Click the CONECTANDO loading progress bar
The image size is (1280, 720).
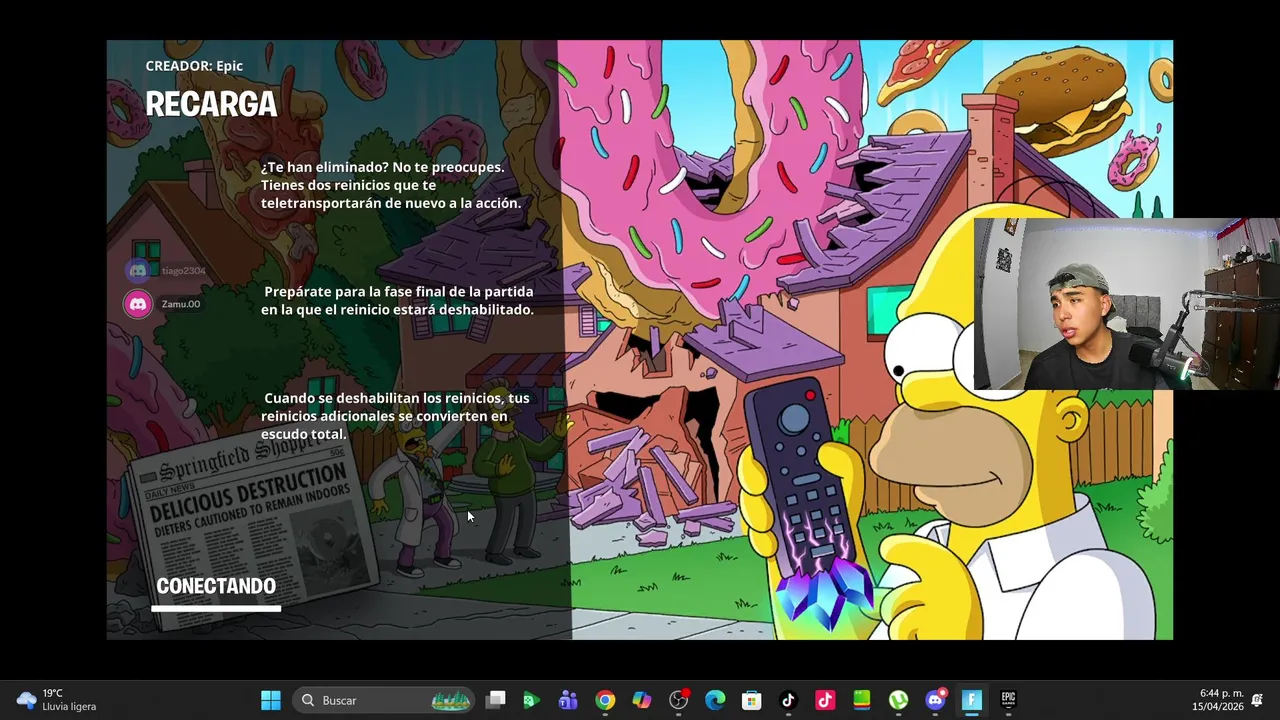pyautogui.click(x=216, y=608)
